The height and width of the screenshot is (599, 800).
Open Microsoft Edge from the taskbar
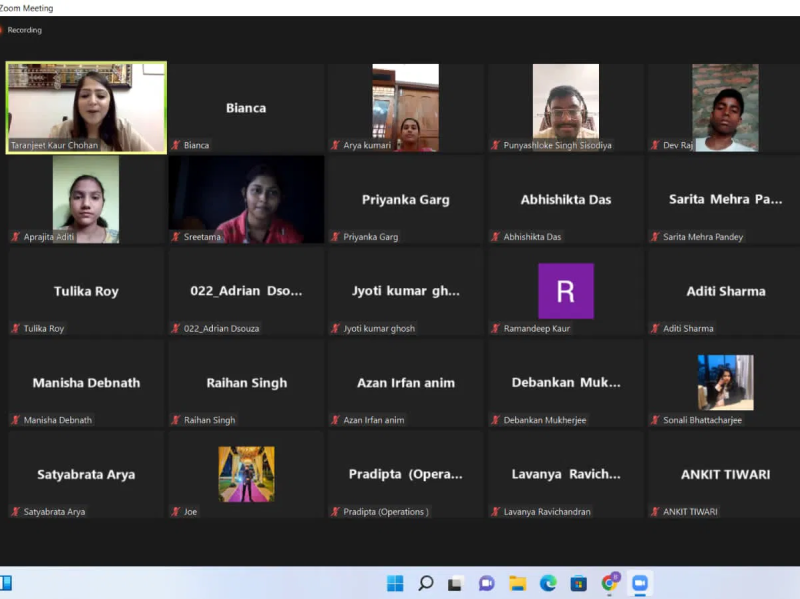point(548,583)
